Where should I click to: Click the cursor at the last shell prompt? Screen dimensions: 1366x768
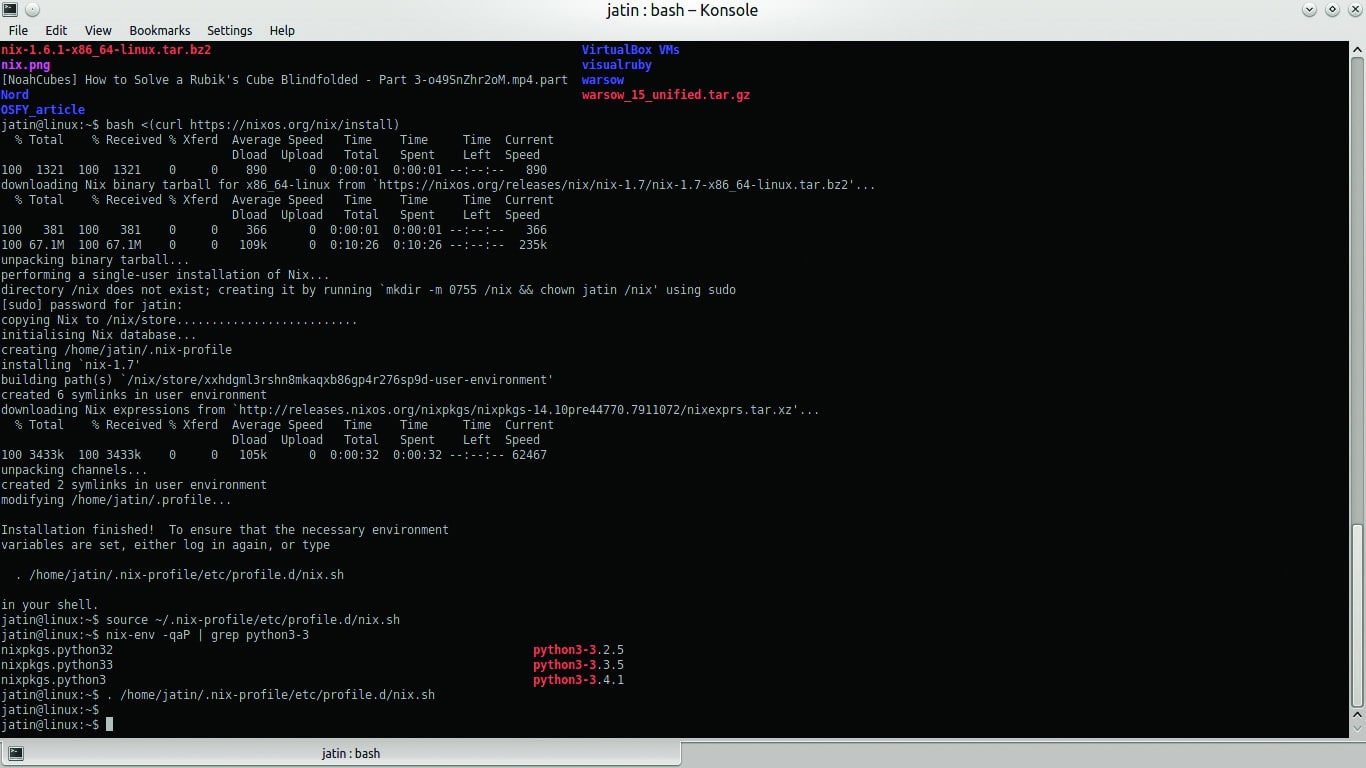click(109, 724)
